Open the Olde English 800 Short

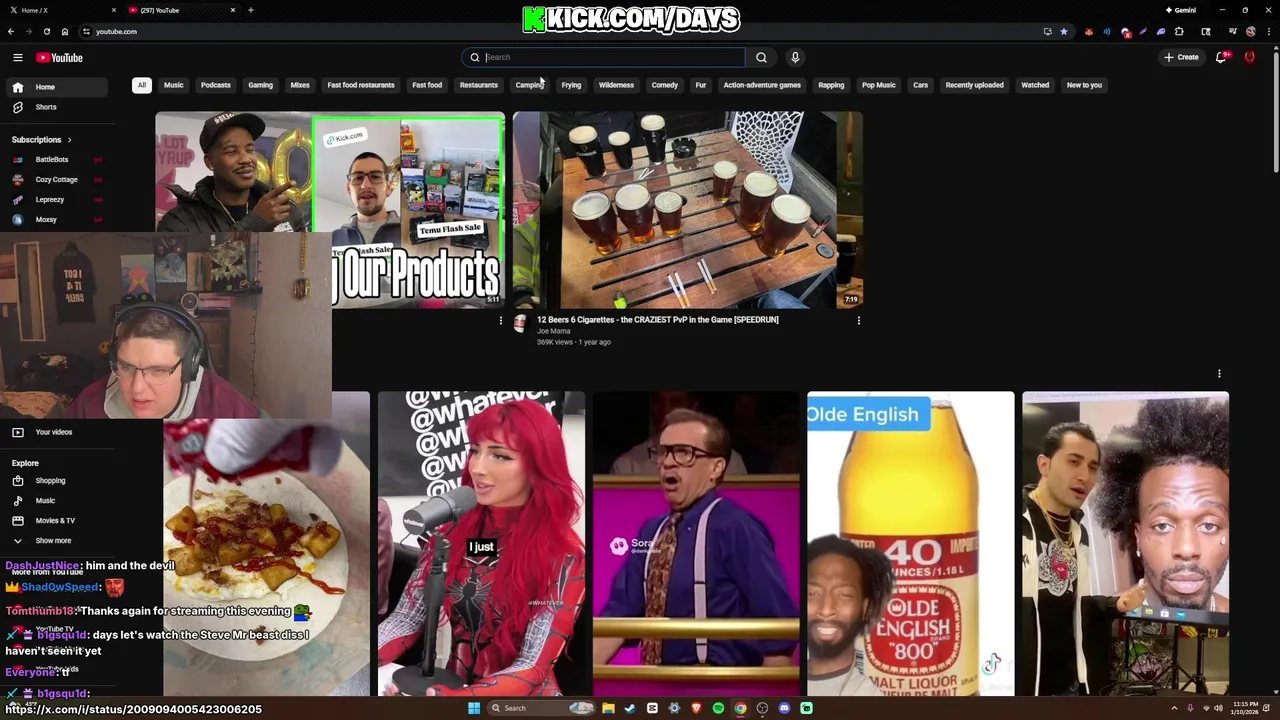coord(910,543)
